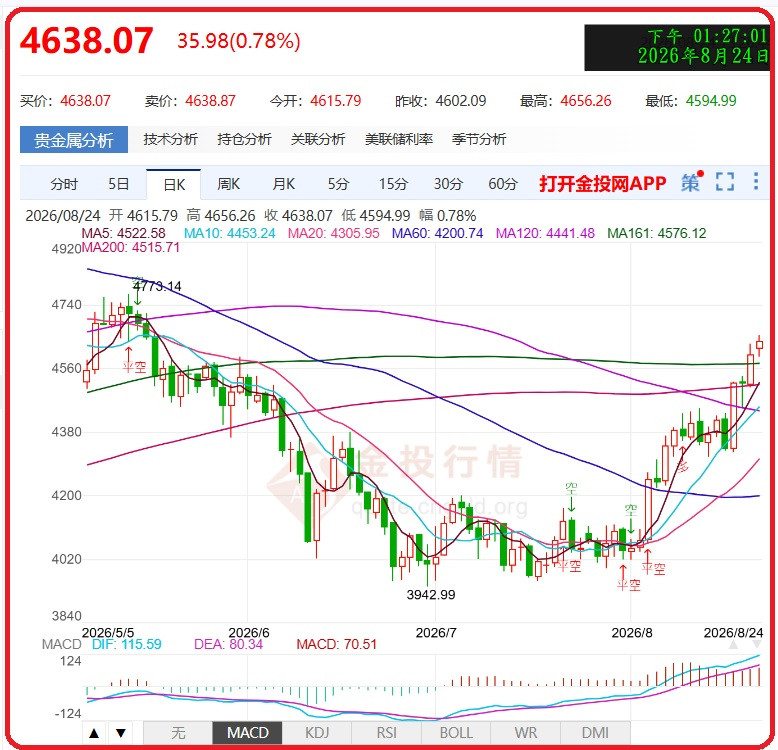This screenshot has width=778, height=750.
Task: Click the black up arrow below MACD panel
Action: click(94, 732)
